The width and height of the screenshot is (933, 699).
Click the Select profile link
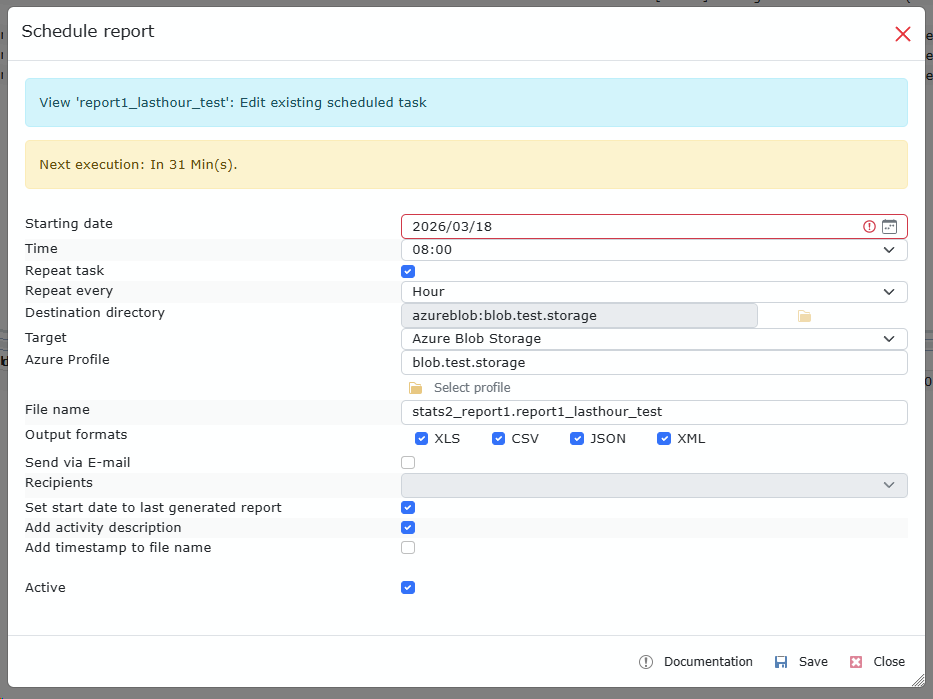pyautogui.click(x=472, y=388)
